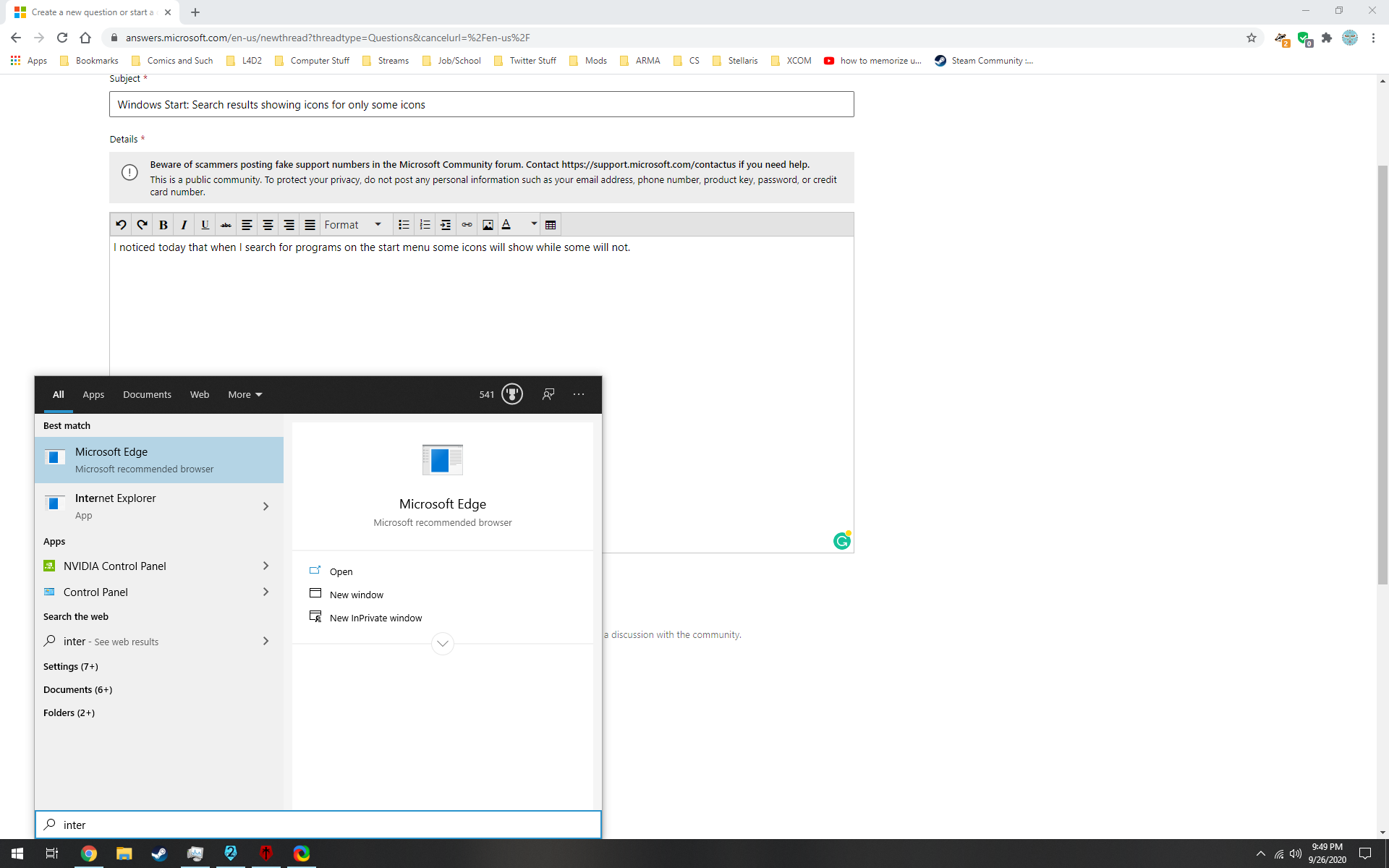This screenshot has width=1389, height=868.
Task: Insert a table with table icon
Action: click(x=551, y=225)
